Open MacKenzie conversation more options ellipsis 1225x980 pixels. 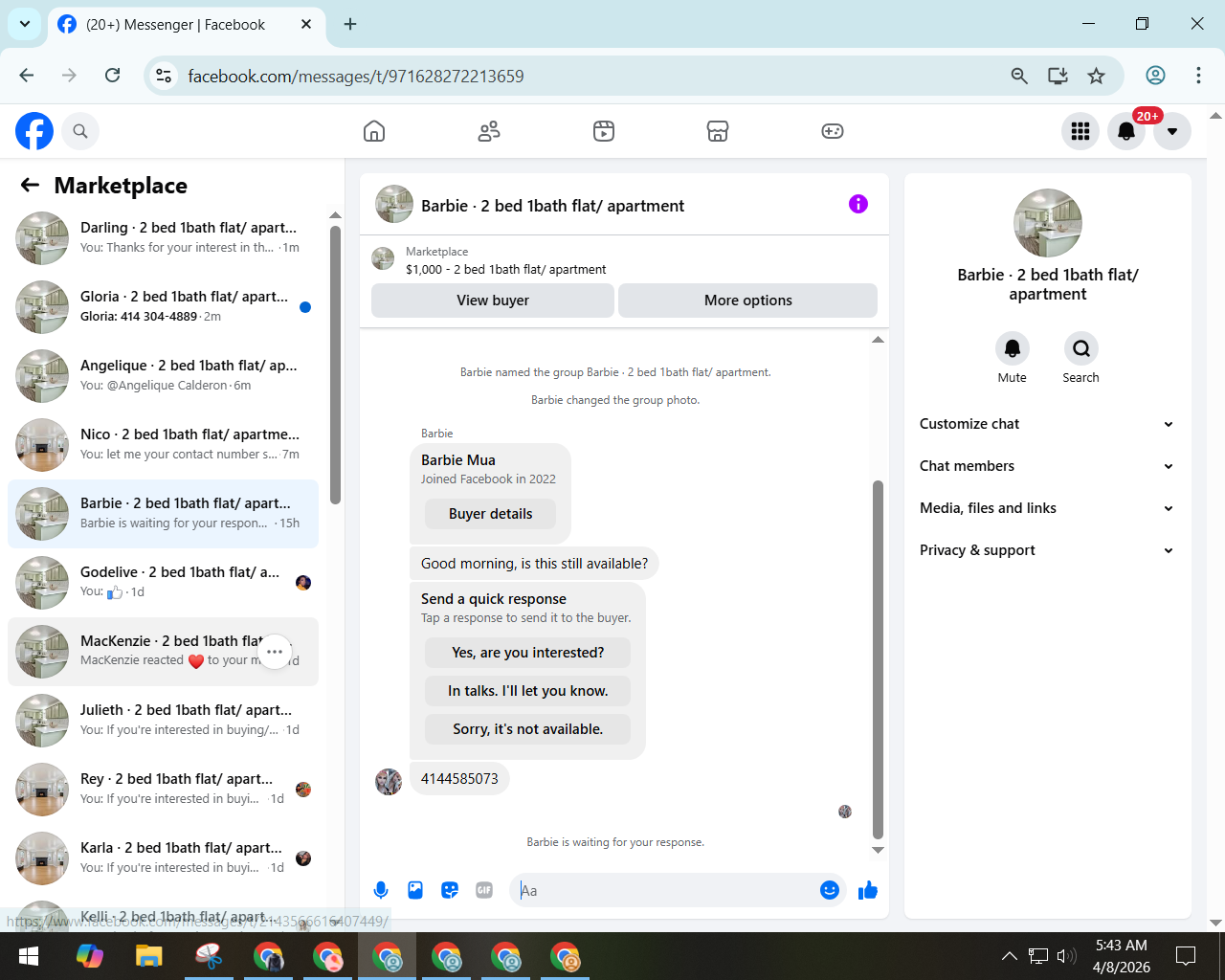click(x=275, y=652)
